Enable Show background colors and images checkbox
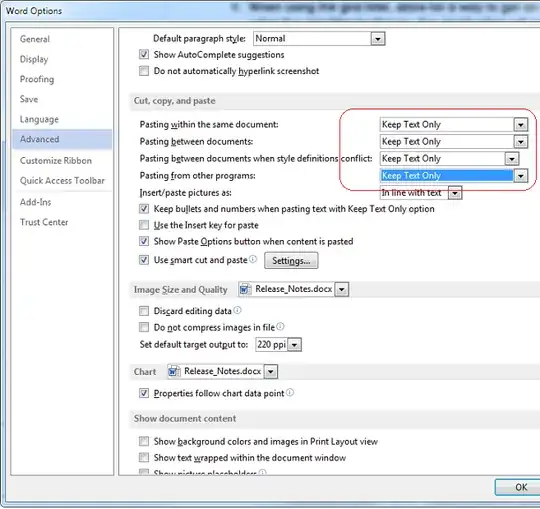The width and height of the screenshot is (540, 509). [x=144, y=441]
